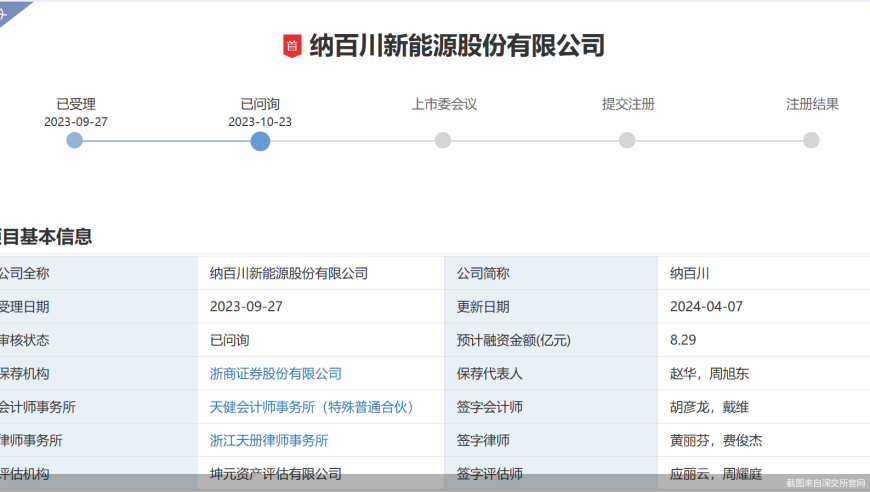Click the 签字律师 label cell
870x492 pixels.
(551, 440)
